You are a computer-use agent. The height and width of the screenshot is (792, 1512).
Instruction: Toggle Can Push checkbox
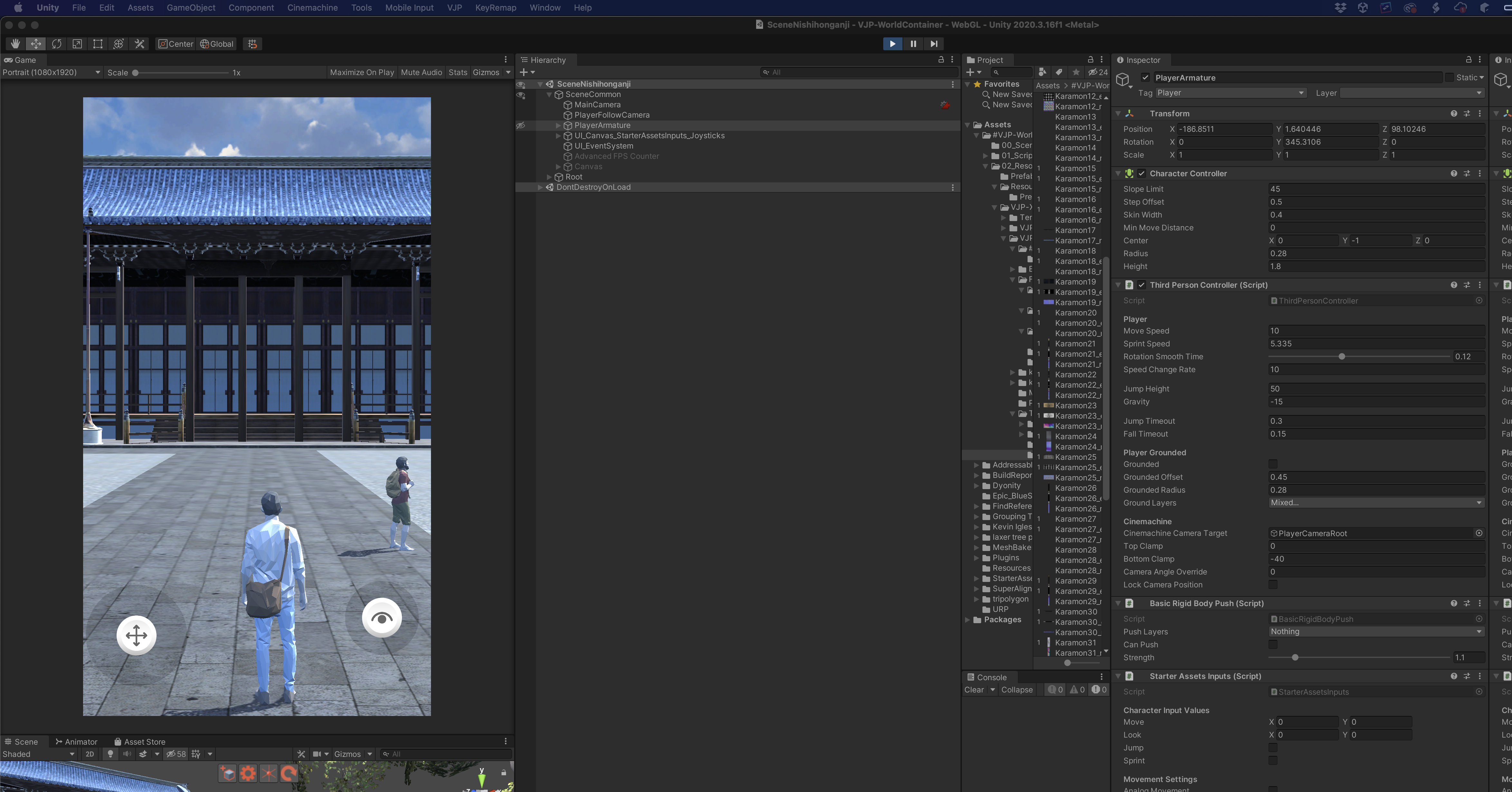(1273, 645)
